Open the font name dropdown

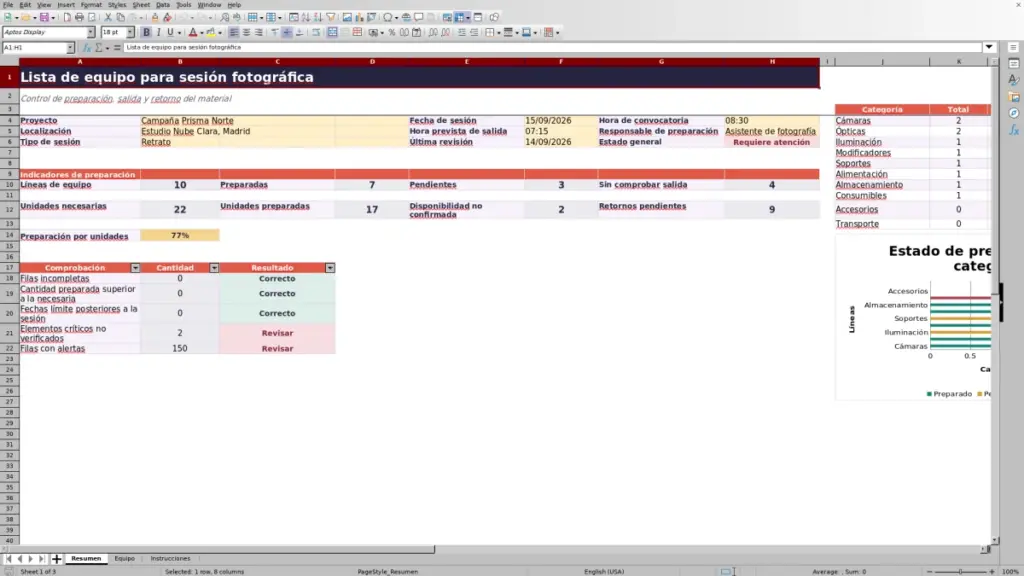click(91, 33)
